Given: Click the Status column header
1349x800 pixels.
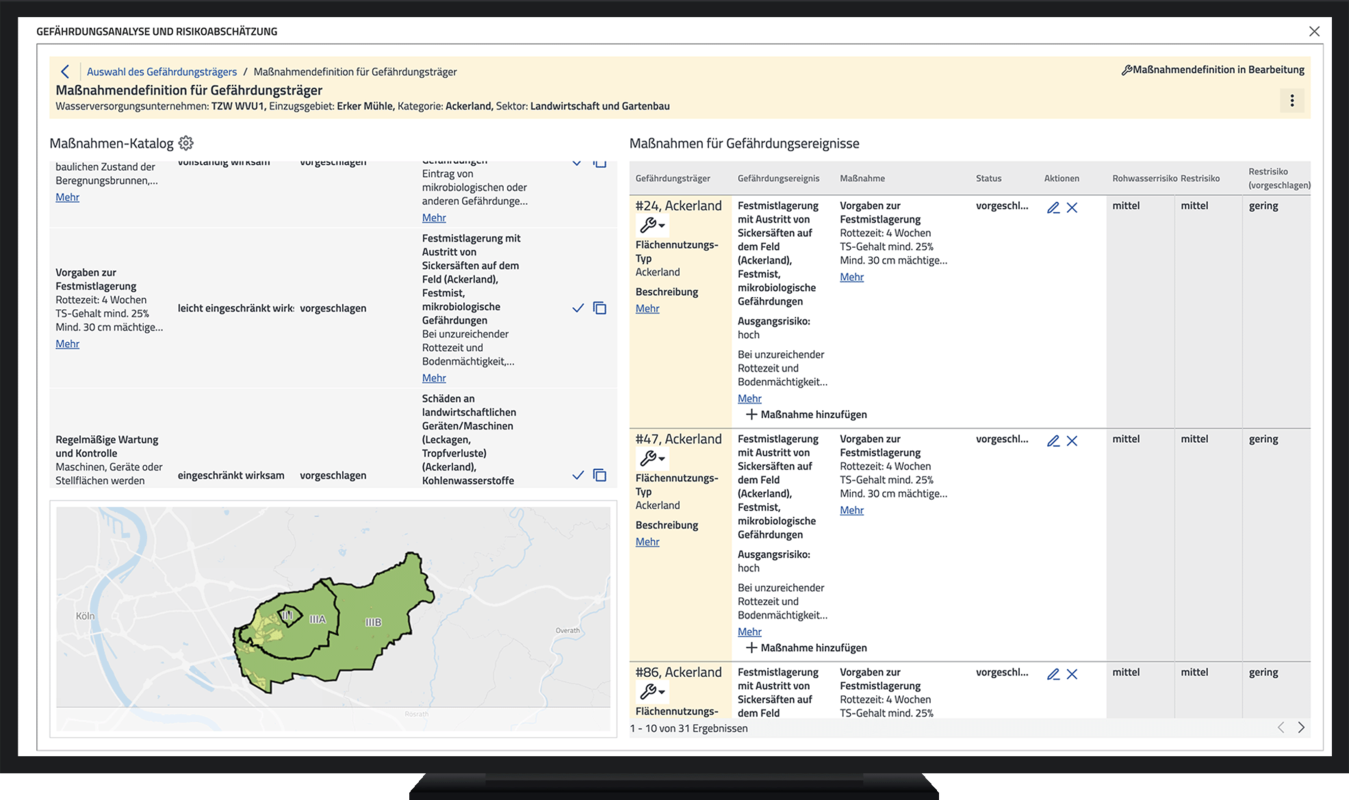Looking at the screenshot, I should tap(988, 179).
